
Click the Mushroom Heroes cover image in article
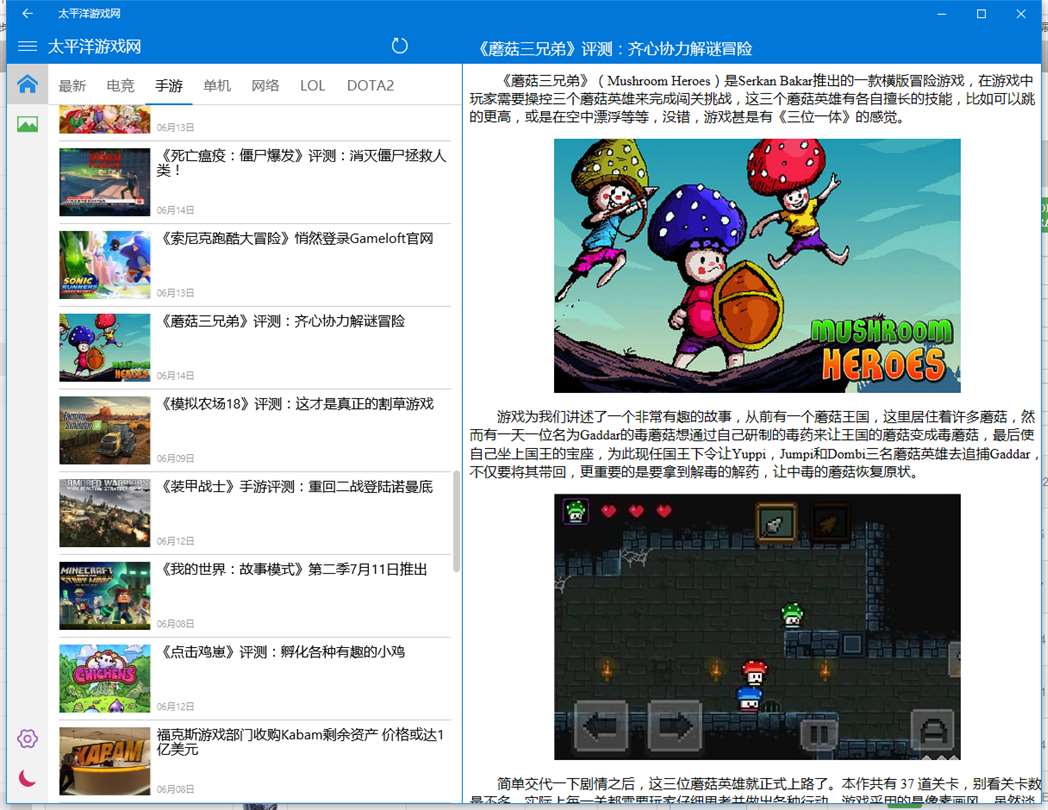(757, 265)
